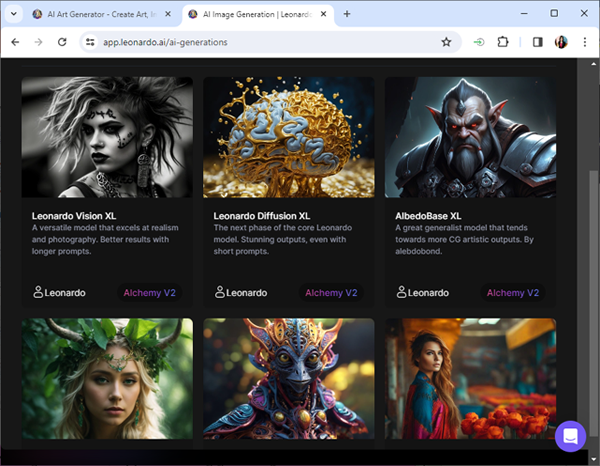600x466 pixels.
Task: Close the AI Art Generator tab
Action: pos(168,14)
